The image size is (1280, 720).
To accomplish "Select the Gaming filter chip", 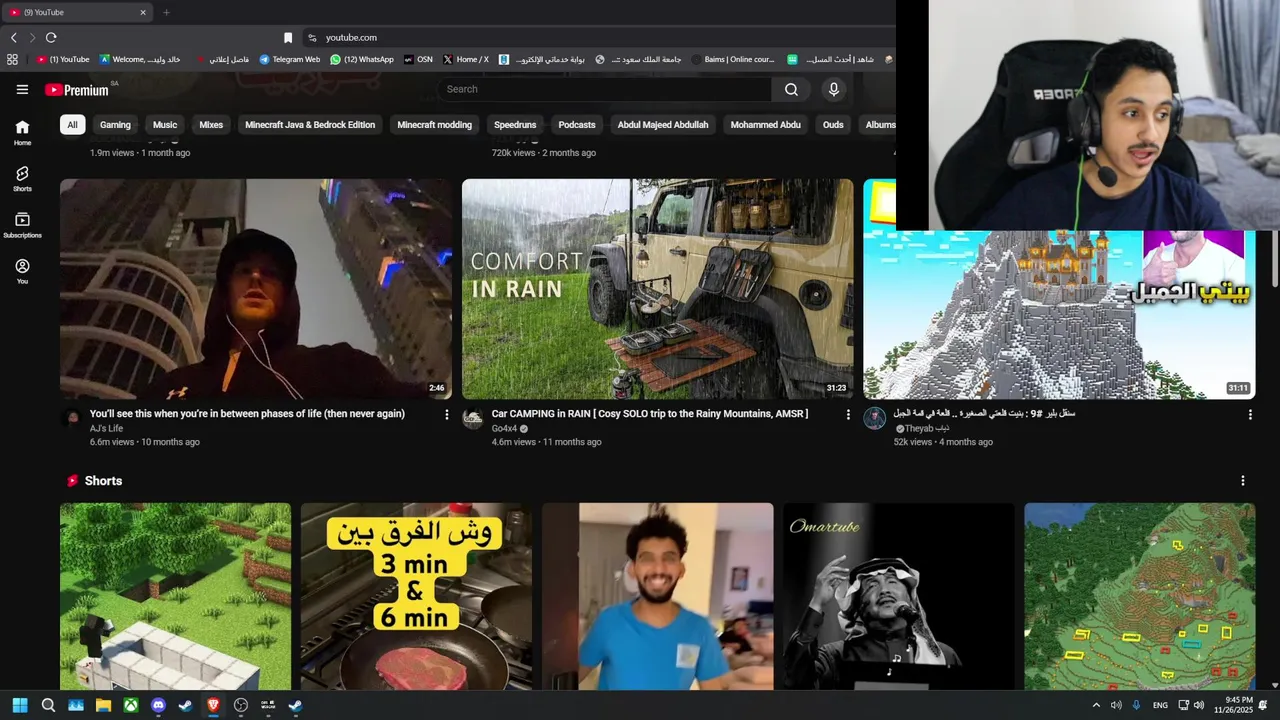I will [115, 125].
